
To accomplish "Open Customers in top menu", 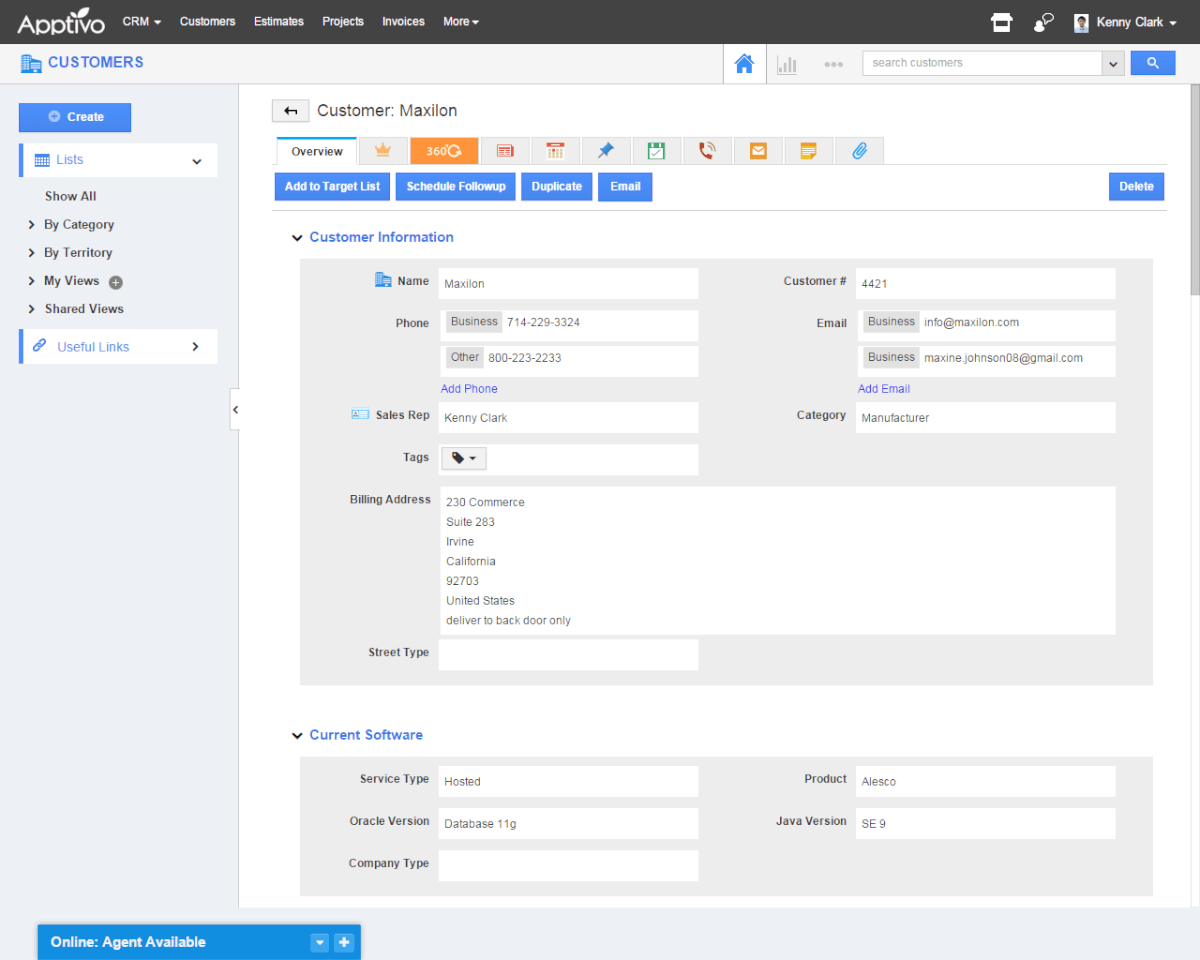I will tap(208, 21).
